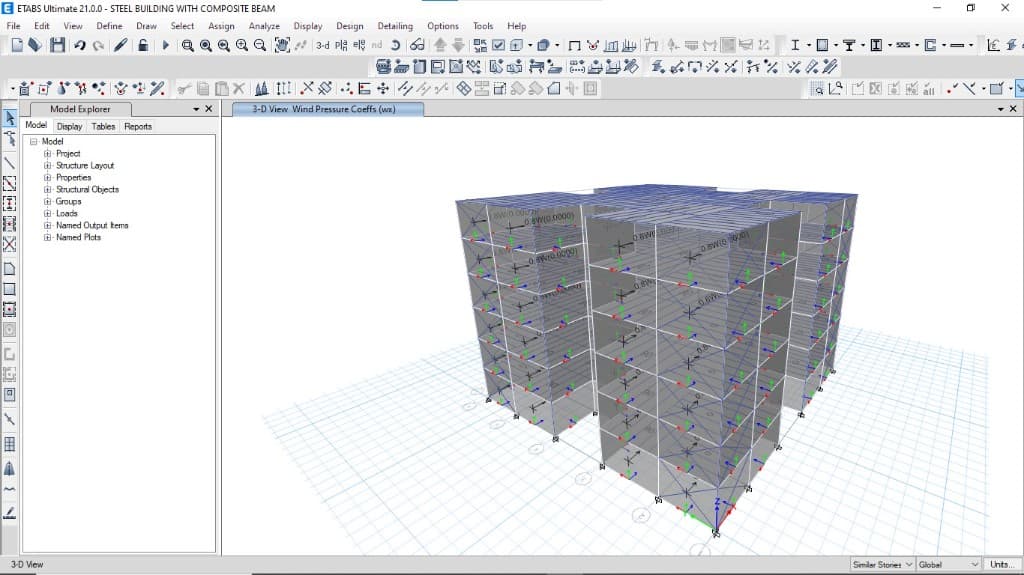Close the 3-D View window

pos(1013,109)
